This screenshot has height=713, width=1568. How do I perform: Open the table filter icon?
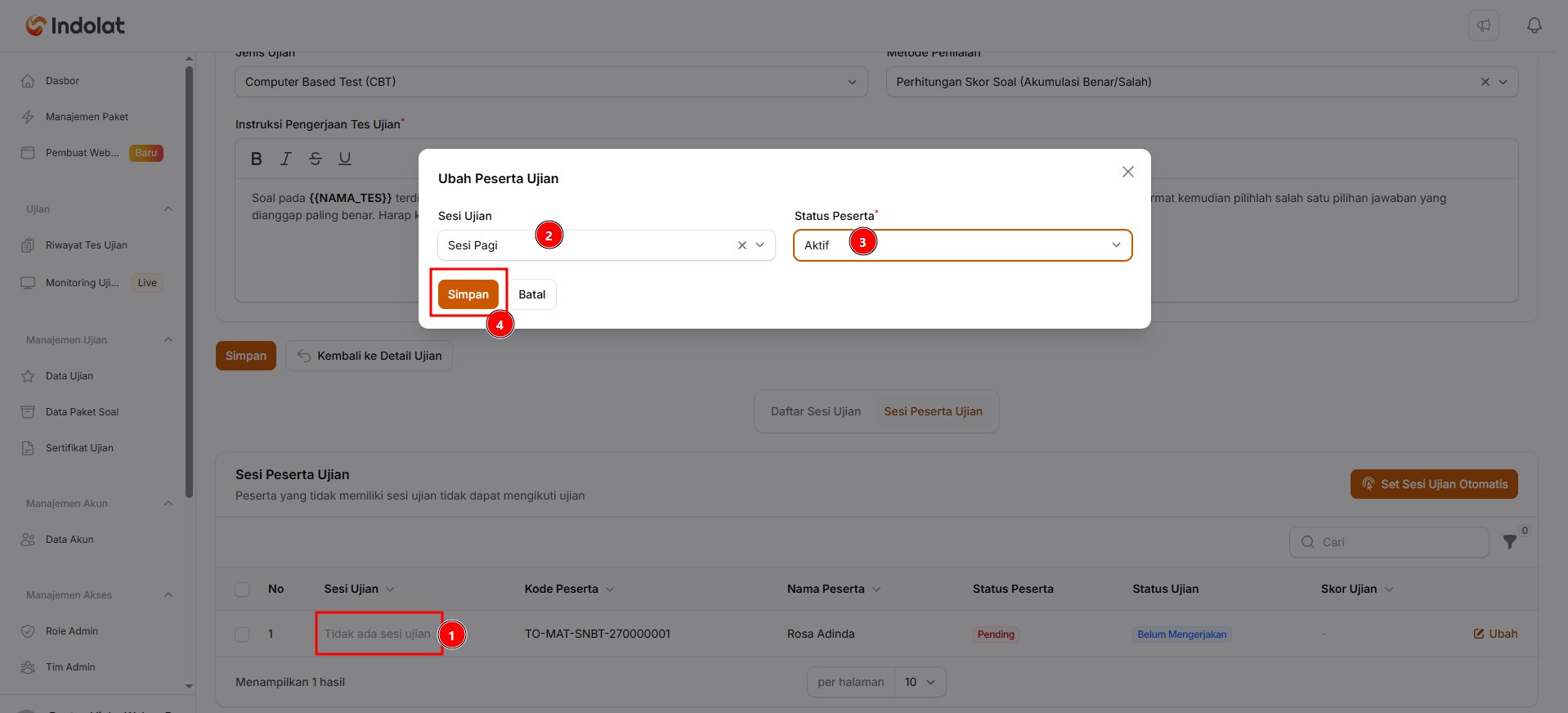click(x=1510, y=541)
